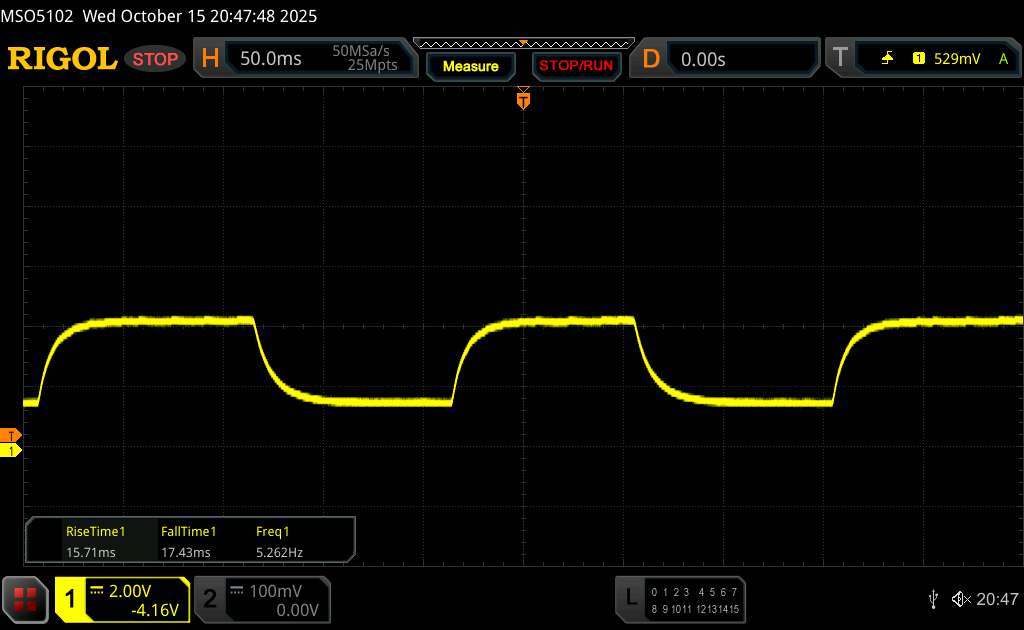Click the D horizontal delay icon
The width and height of the screenshot is (1024, 630).
pos(651,59)
